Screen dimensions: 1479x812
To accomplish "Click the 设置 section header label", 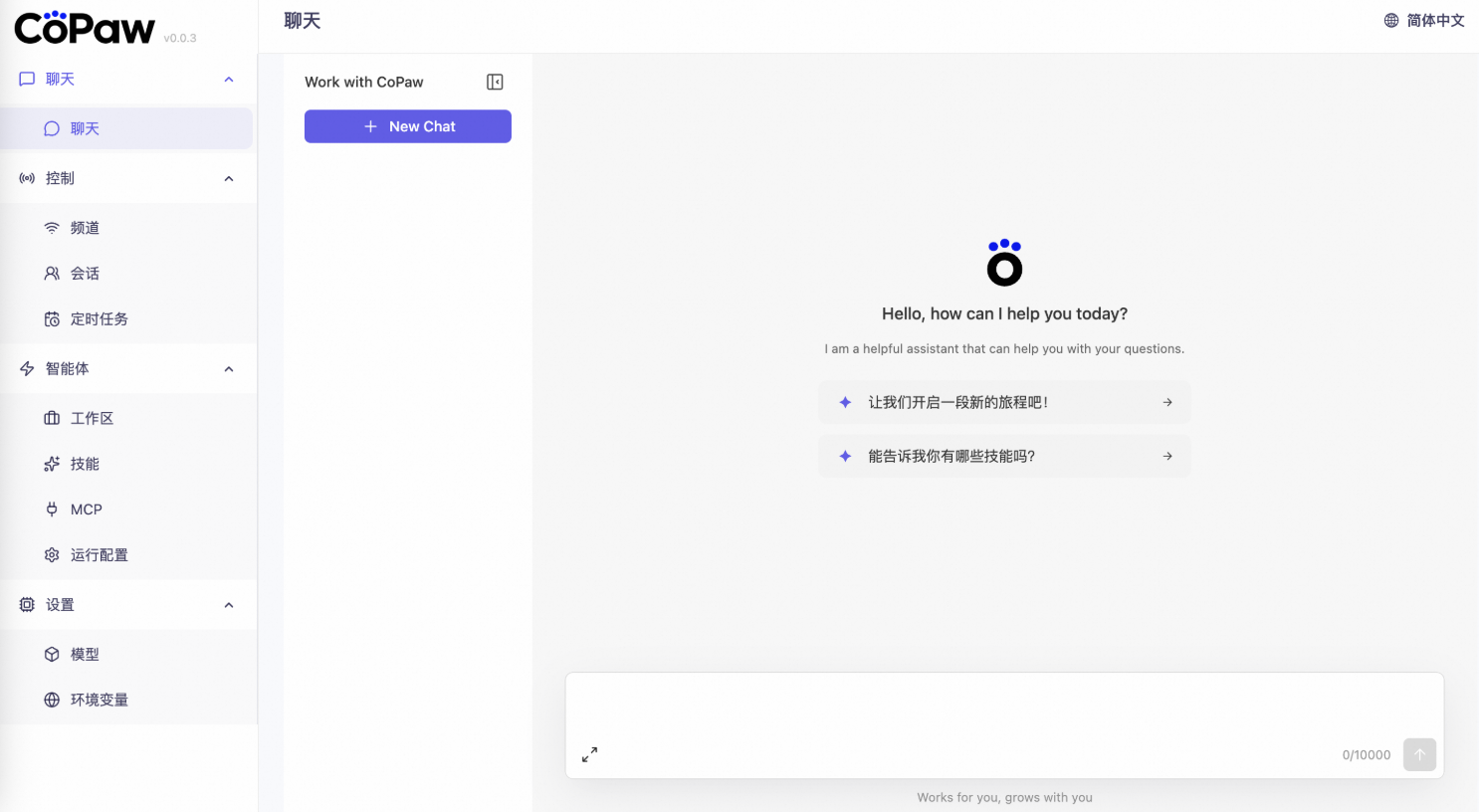I will pos(60,604).
